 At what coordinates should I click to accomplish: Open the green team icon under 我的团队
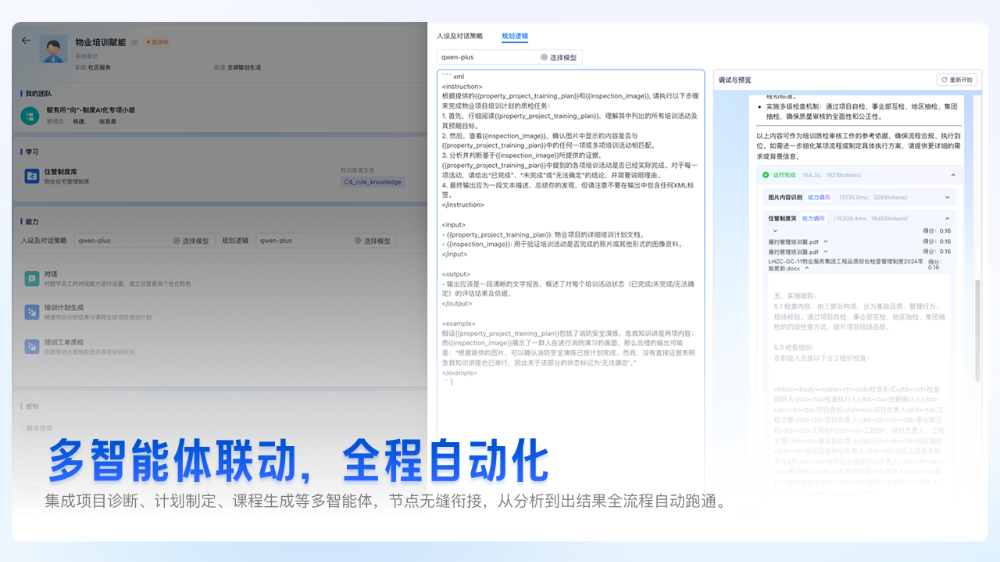(x=30, y=115)
